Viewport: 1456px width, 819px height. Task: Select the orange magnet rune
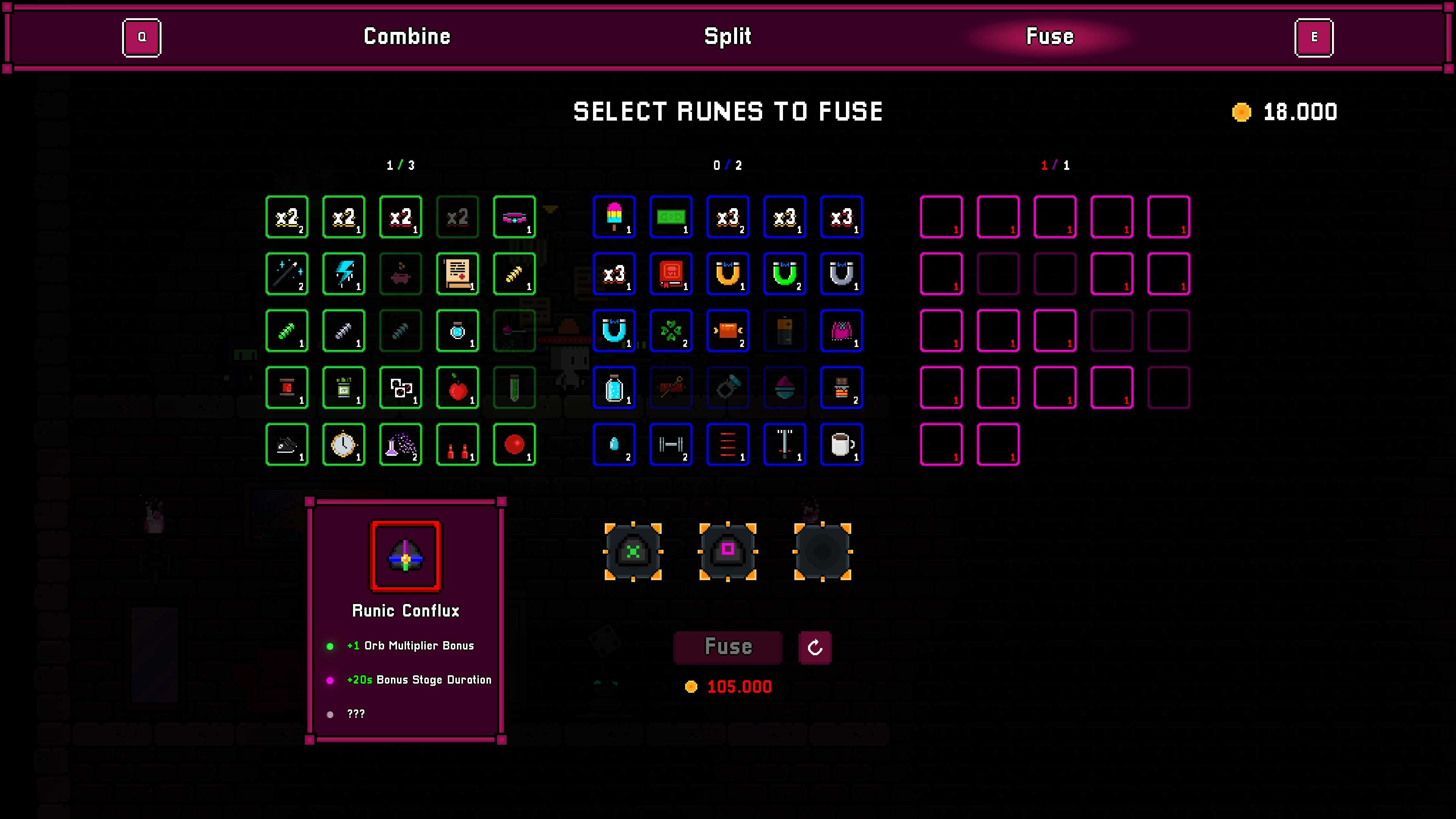(x=728, y=274)
